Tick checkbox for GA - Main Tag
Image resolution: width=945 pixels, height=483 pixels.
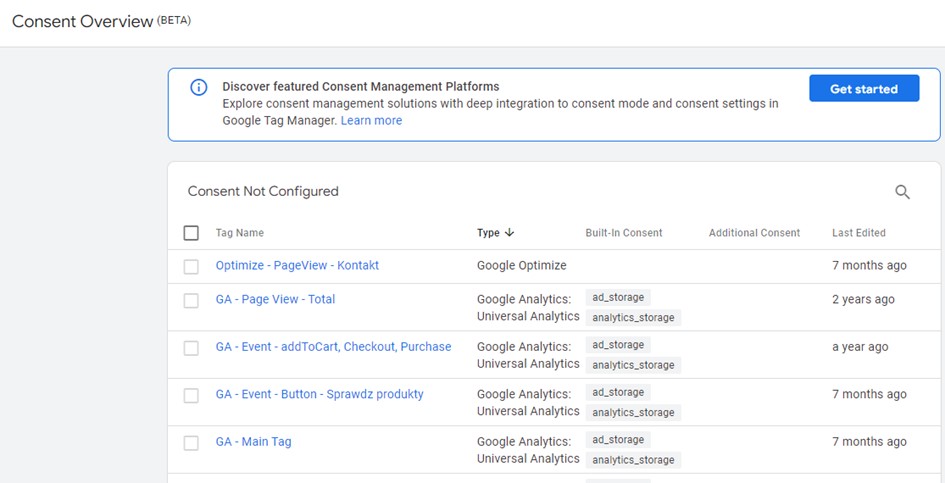point(191,443)
